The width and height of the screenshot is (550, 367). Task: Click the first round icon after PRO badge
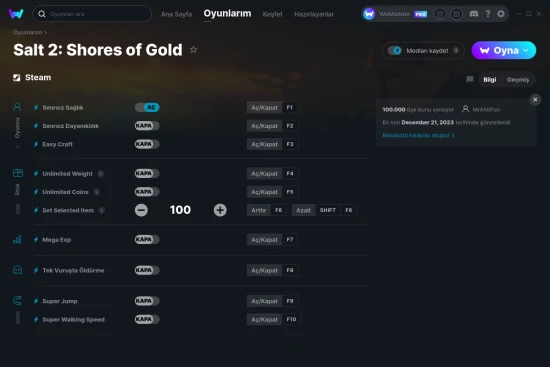(440, 14)
